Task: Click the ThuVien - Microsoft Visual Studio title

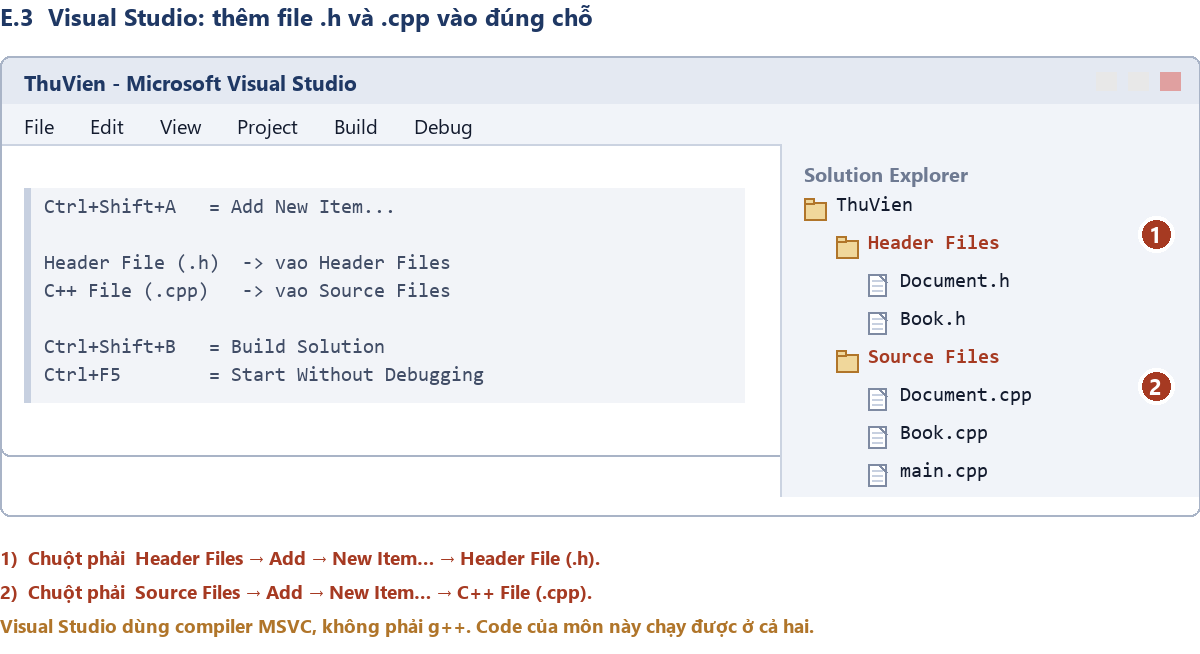Action: click(190, 83)
